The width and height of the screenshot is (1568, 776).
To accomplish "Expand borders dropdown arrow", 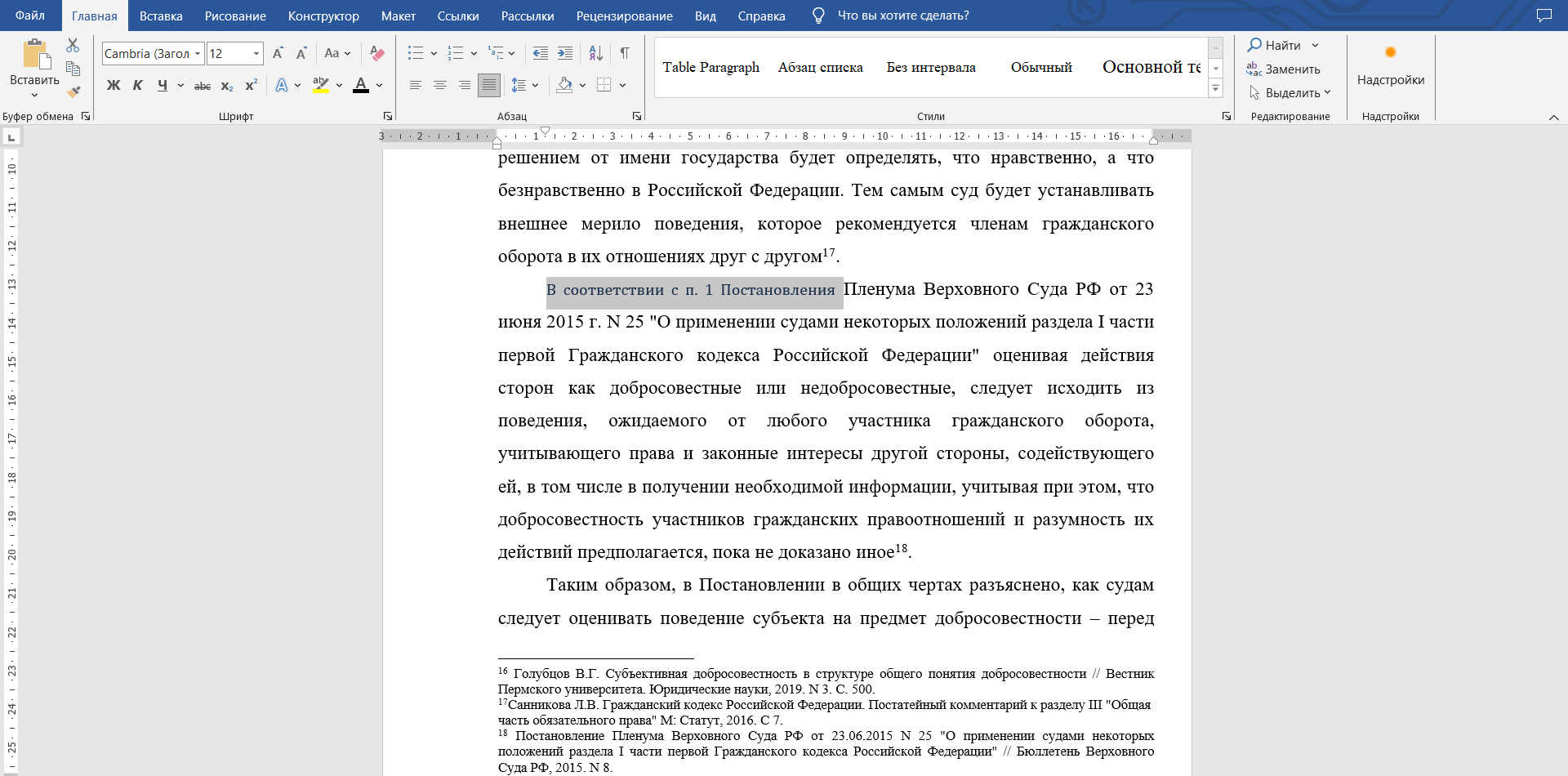I will click(x=622, y=85).
